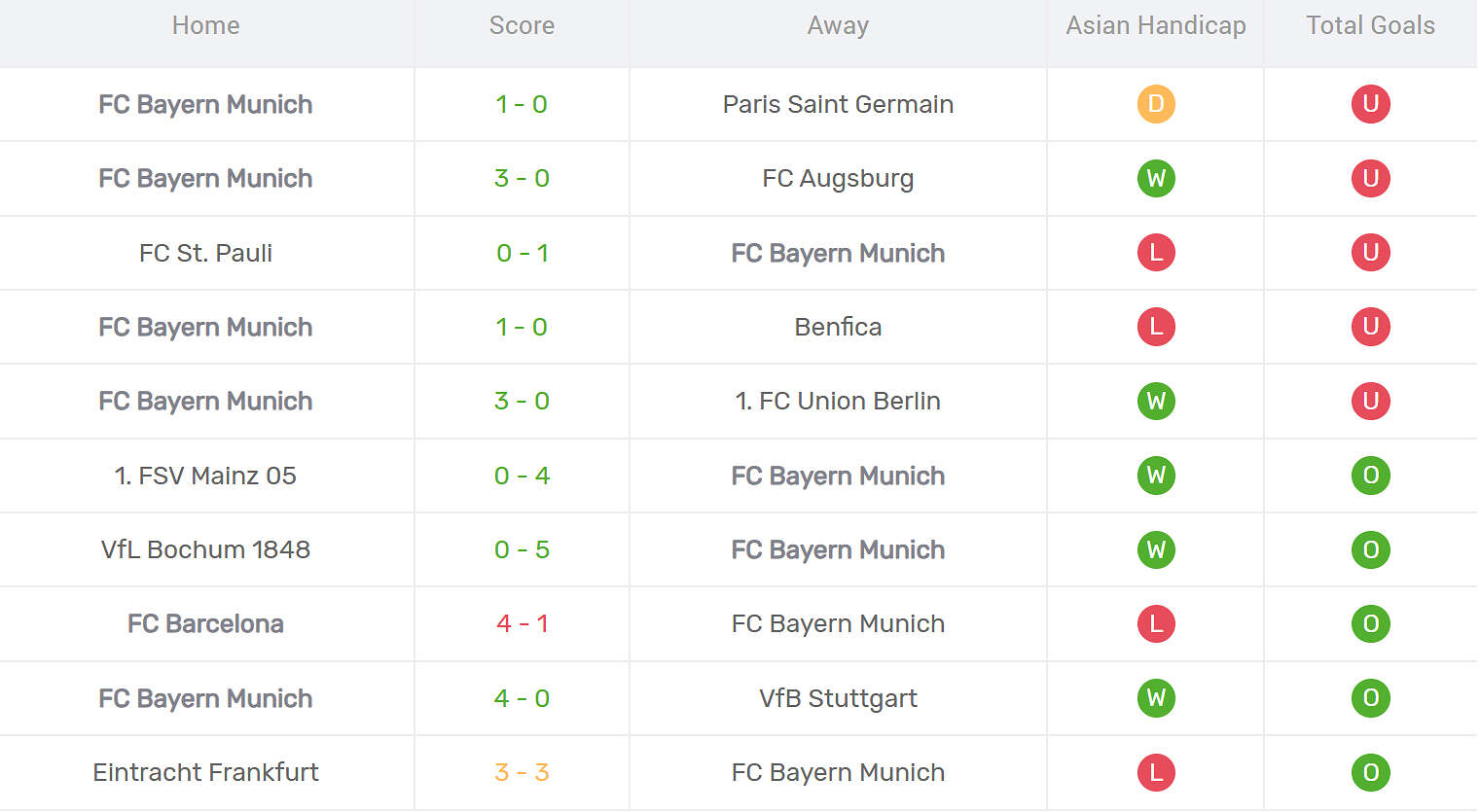Viewport: 1480px width, 812px height.
Task: Click the 4 - 1 score of Barcelona match
Action: click(x=522, y=624)
